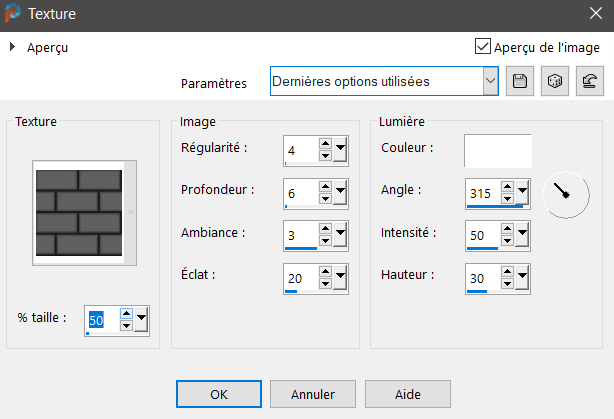Click the reset to default icon
The image size is (614, 419).
589,82
